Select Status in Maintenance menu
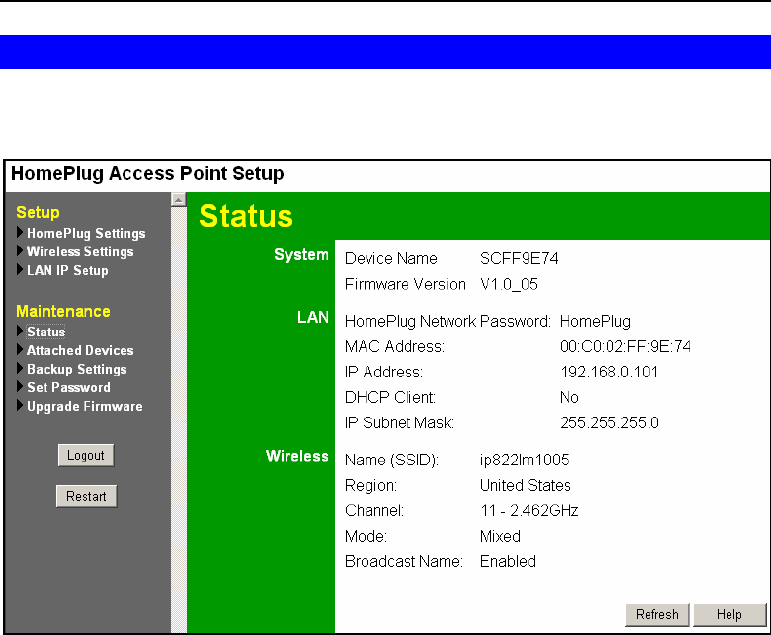The image size is (771, 635). [46, 332]
